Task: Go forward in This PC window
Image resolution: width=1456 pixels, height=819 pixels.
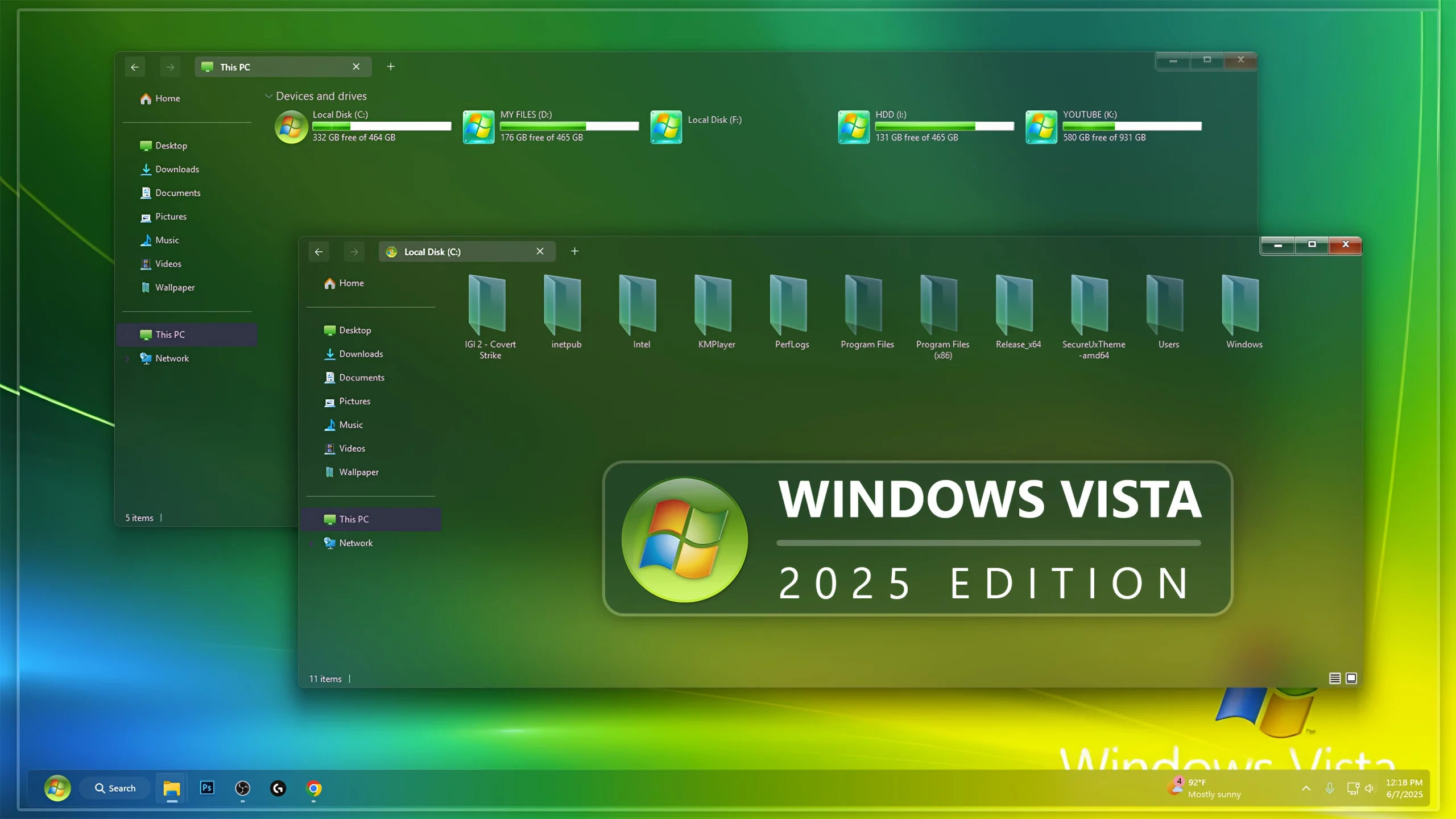Action: pos(170,67)
